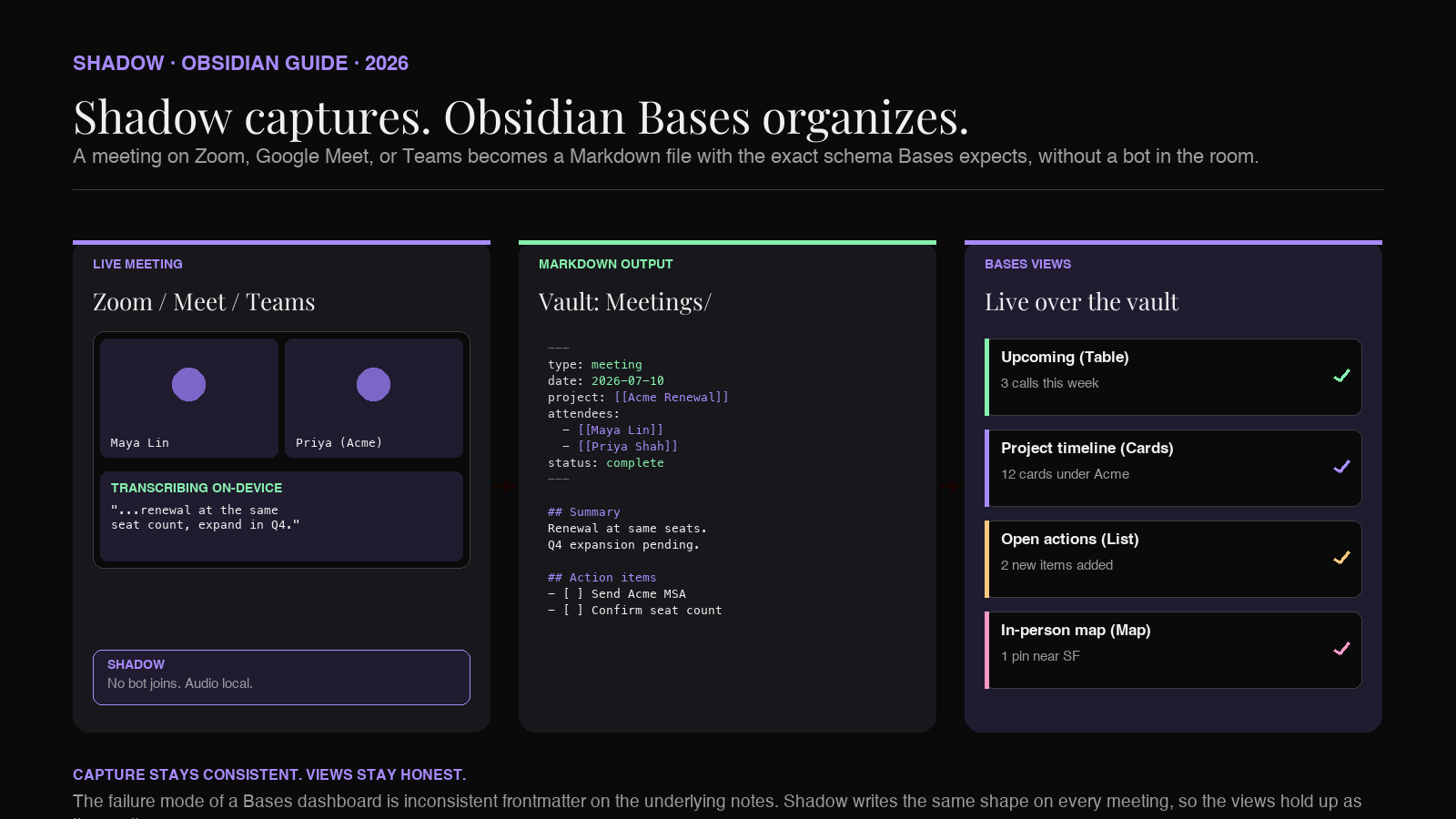Open the In-person map (Map) view
The width and height of the screenshot is (1456, 819).
(1173, 650)
